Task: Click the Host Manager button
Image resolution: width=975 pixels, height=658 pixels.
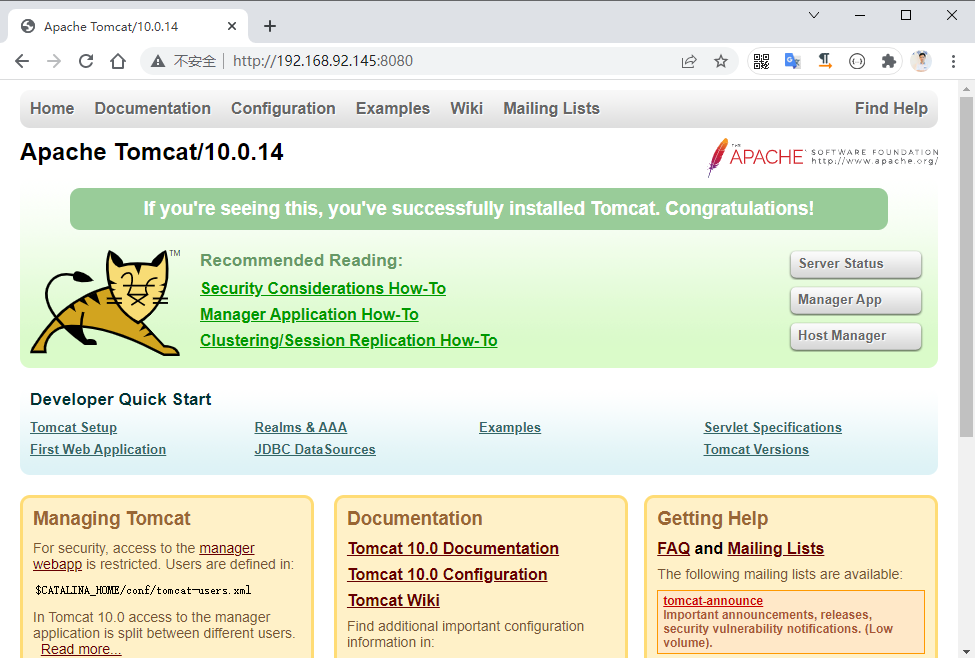Action: 856,336
